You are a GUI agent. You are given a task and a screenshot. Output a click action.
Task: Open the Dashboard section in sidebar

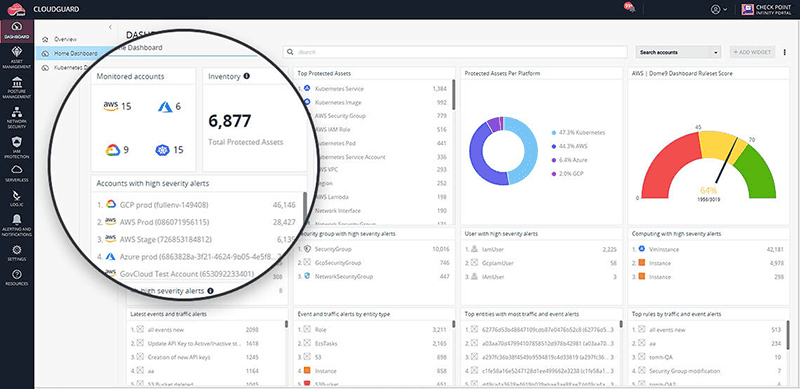pos(17,31)
